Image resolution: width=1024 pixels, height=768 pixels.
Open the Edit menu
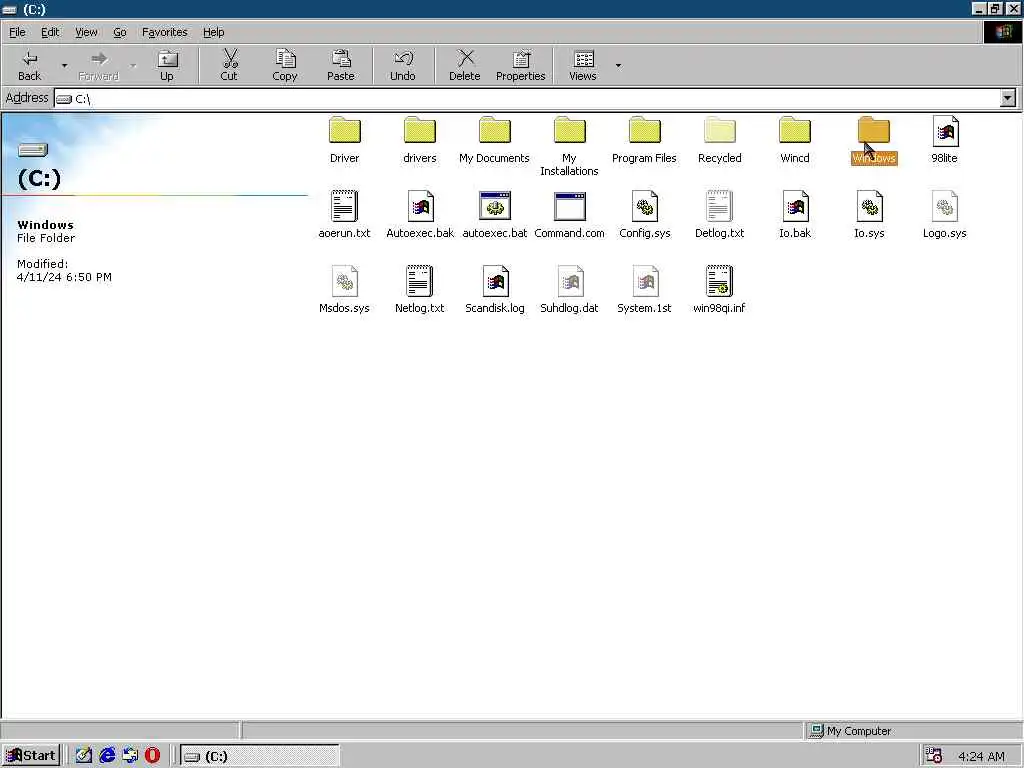click(x=50, y=32)
